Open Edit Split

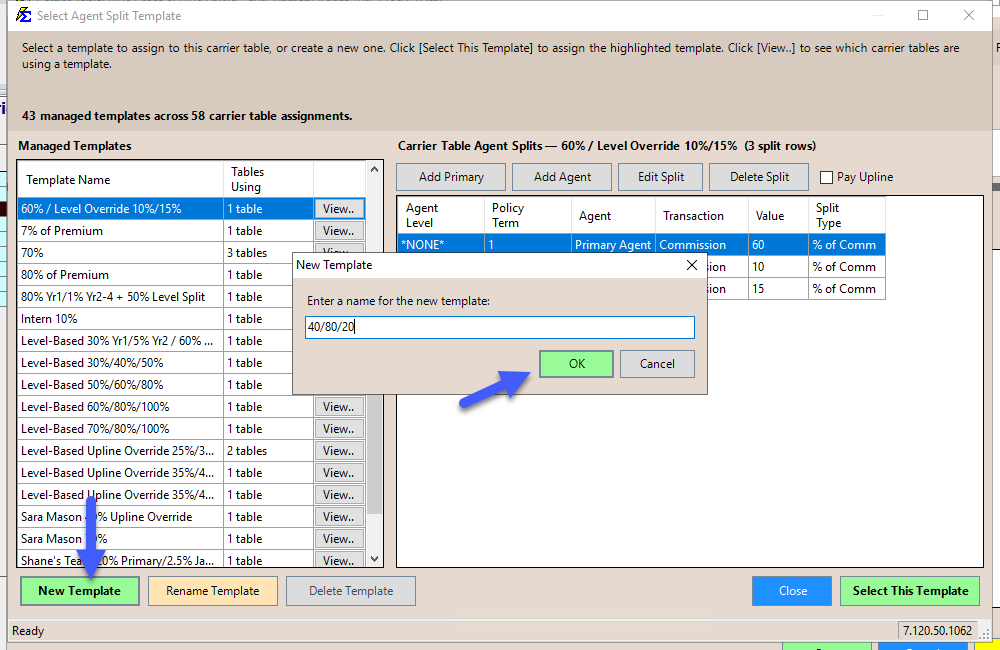click(661, 177)
